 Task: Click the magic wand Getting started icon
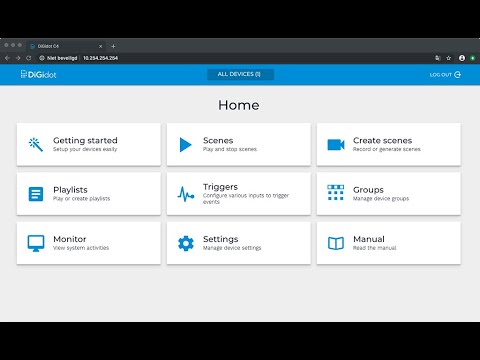(36, 144)
